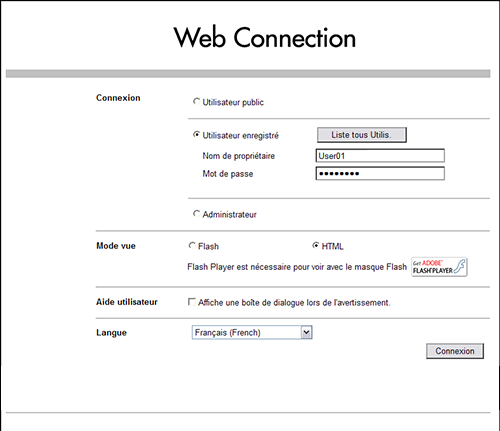
Task: Click the Get Adobe Flash Player badge
Action: 439,267
